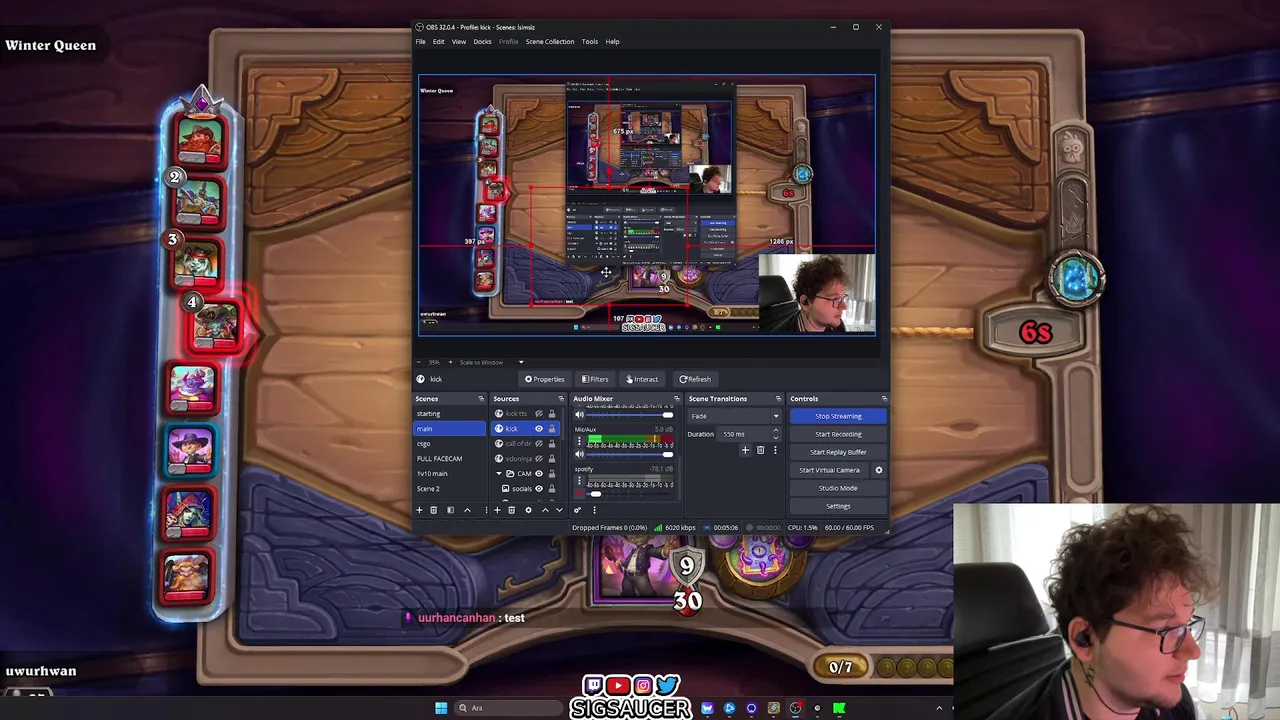Open Filters for the selected source
This screenshot has width=1280, height=720.
tap(595, 379)
